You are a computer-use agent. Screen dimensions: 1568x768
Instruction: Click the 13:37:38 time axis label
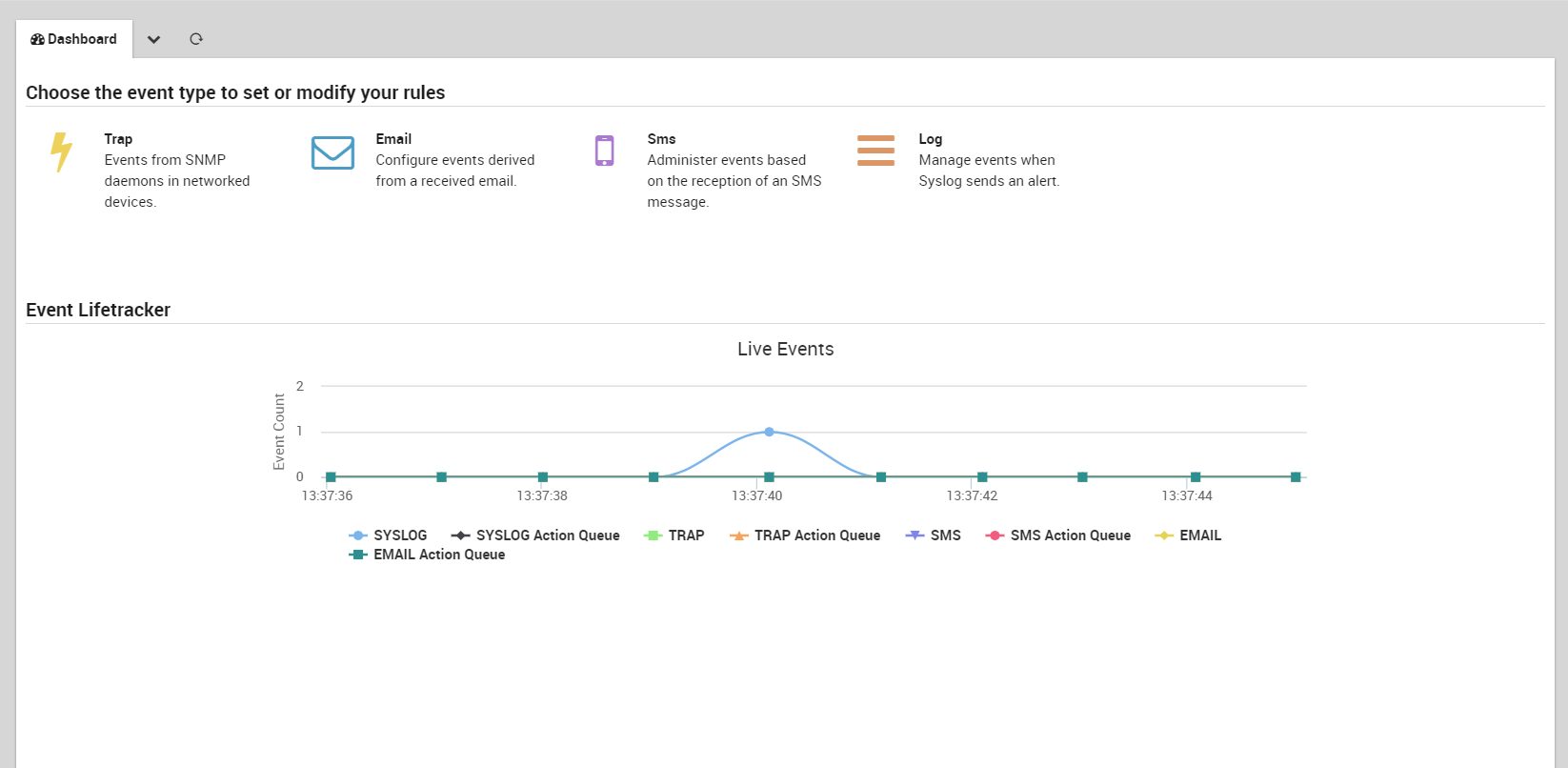click(x=542, y=495)
